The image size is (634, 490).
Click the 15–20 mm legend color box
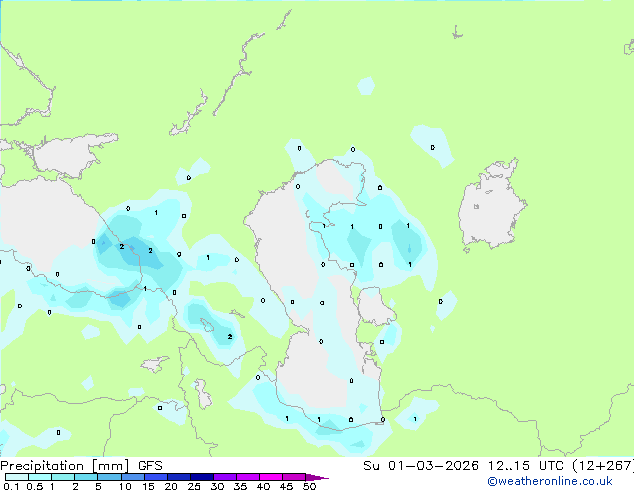coord(156,477)
